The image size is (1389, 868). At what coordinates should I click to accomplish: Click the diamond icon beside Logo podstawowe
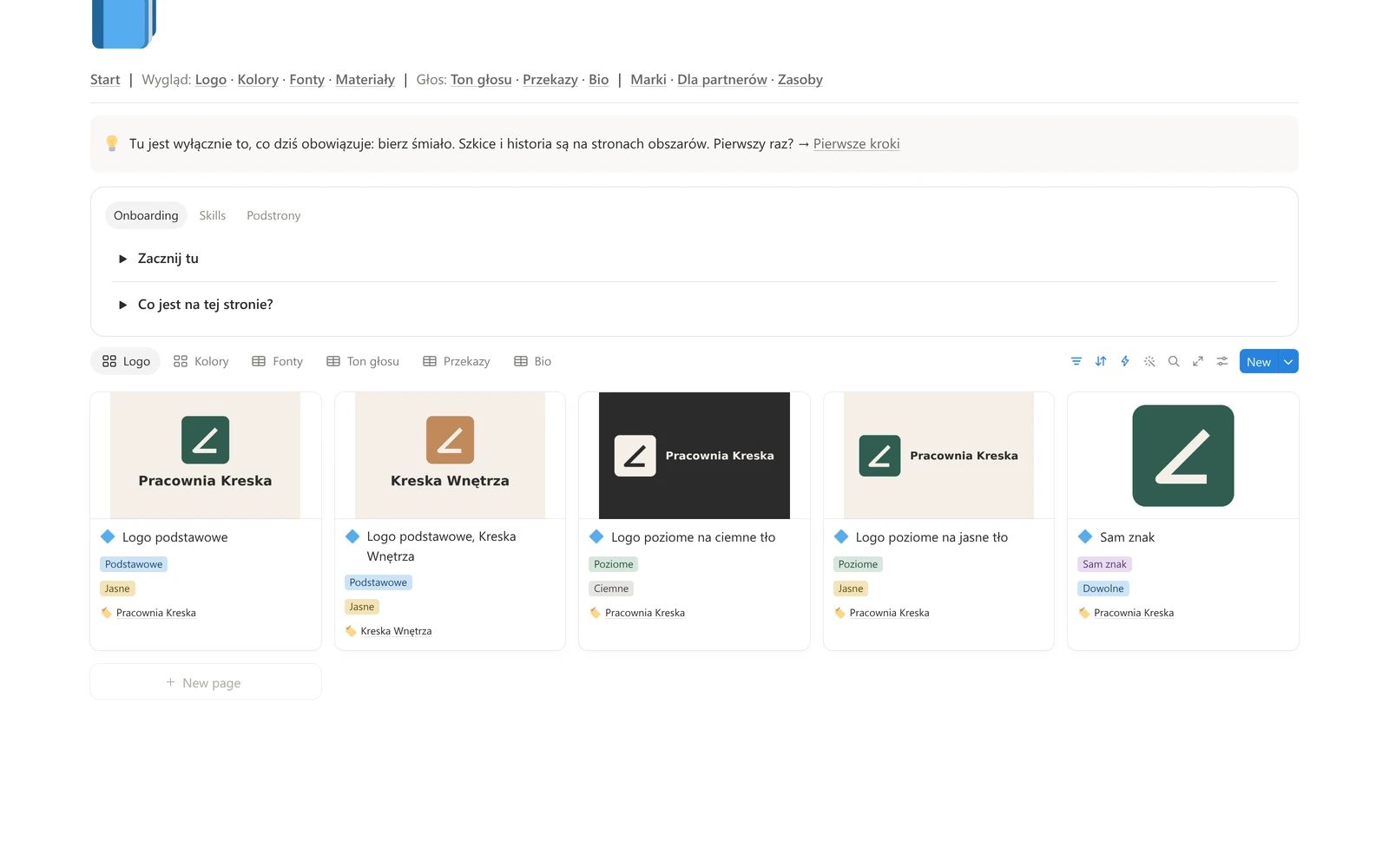click(x=108, y=536)
